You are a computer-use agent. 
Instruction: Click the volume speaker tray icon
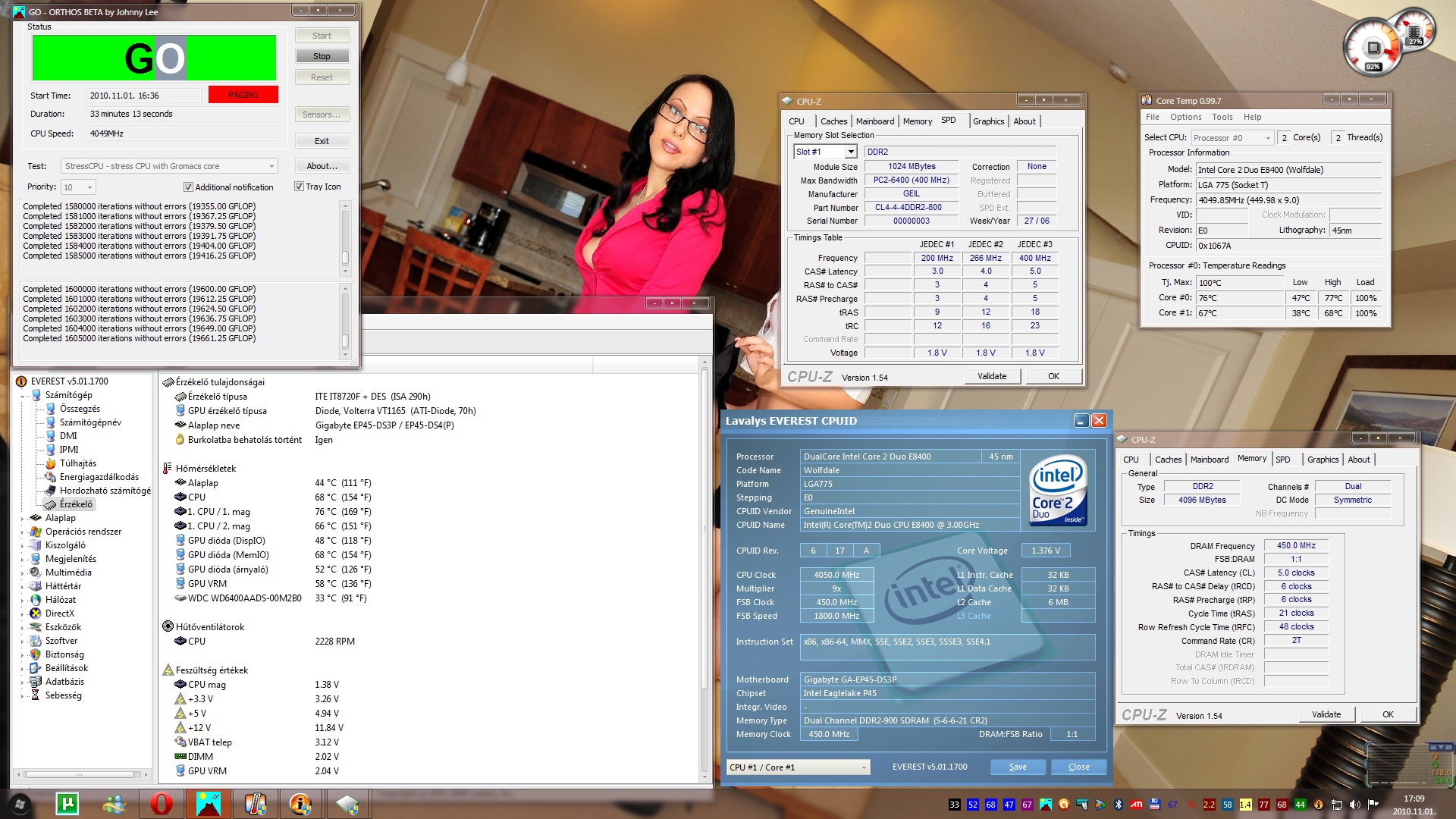tap(1354, 805)
